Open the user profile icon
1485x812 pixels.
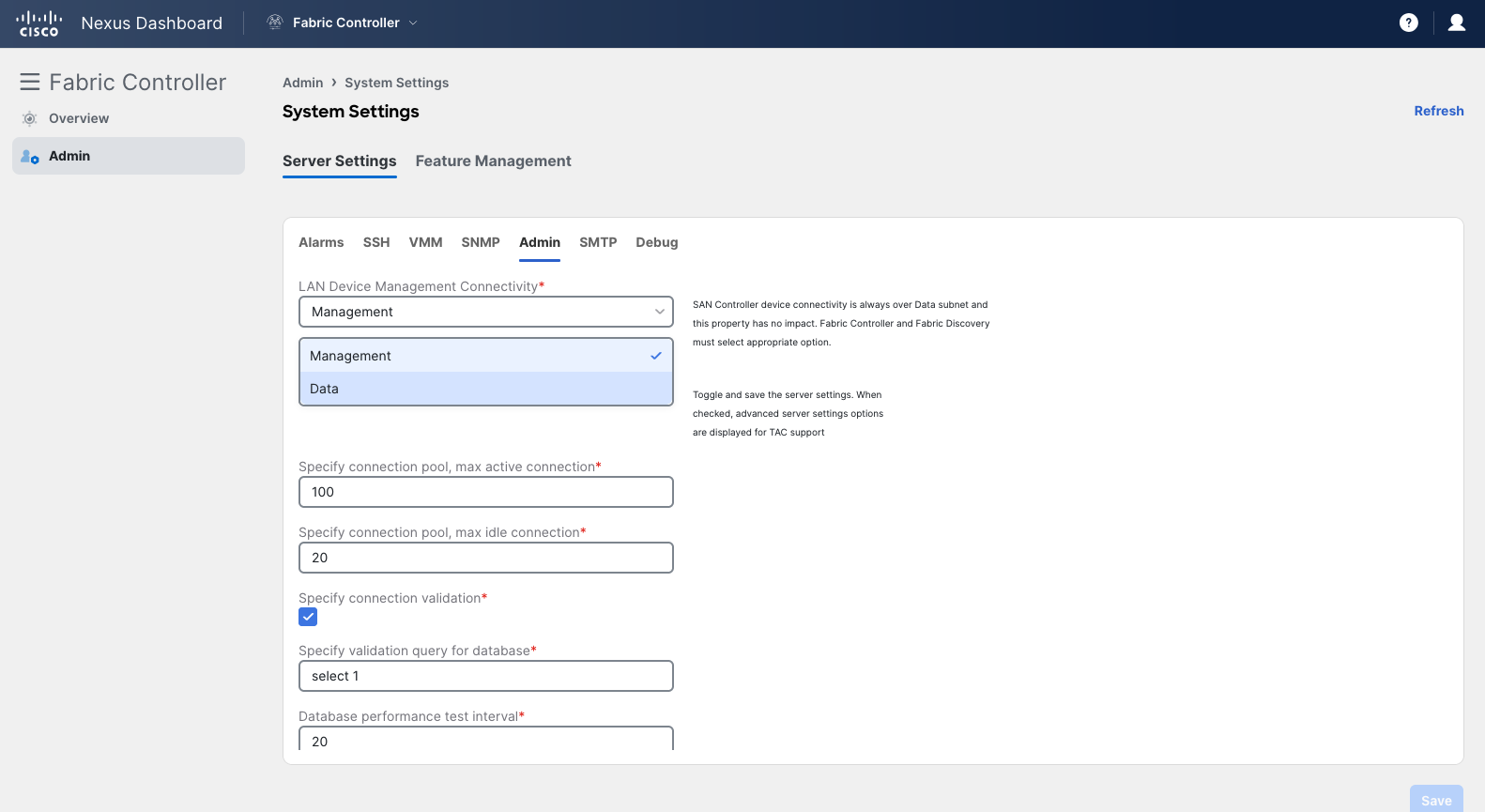(x=1457, y=23)
